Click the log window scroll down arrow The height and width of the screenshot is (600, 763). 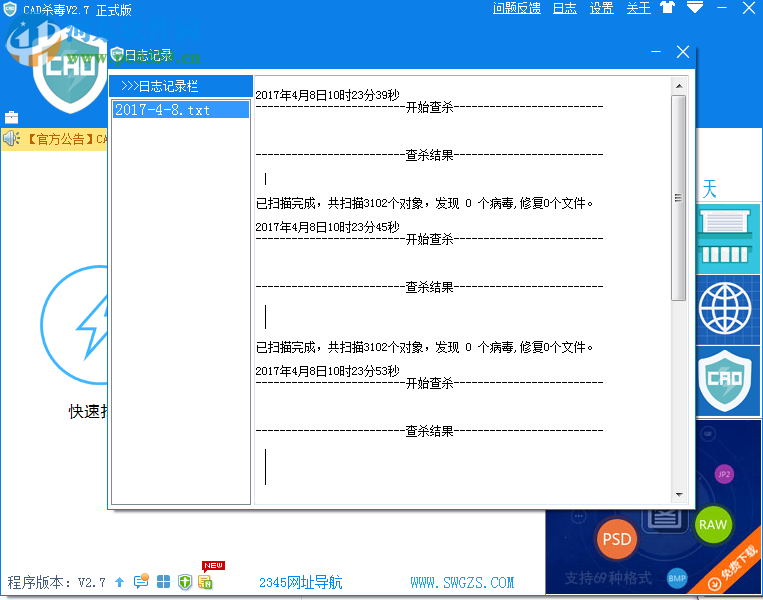point(679,495)
